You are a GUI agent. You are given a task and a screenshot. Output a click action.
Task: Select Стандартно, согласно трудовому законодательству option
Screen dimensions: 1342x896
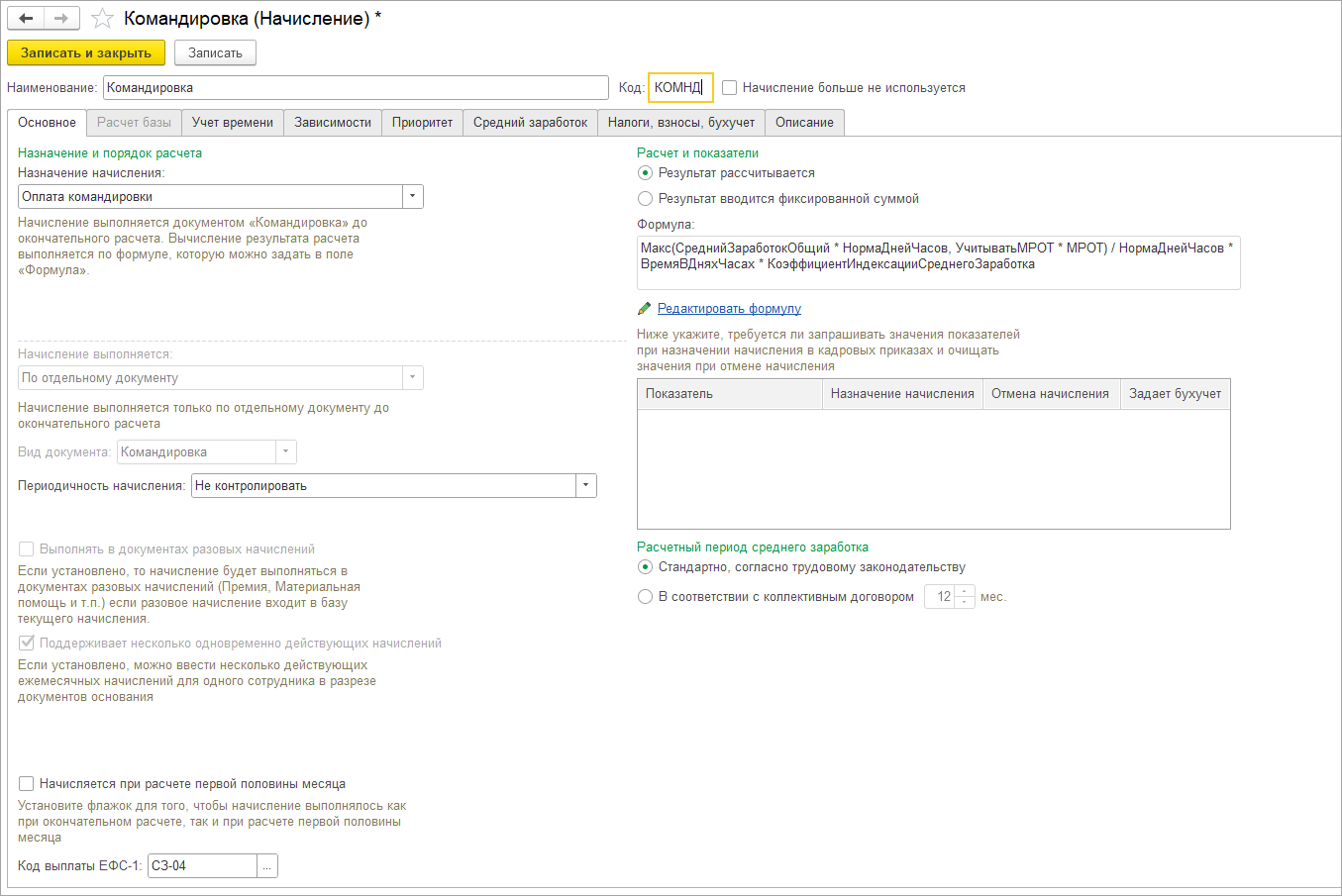pos(646,567)
